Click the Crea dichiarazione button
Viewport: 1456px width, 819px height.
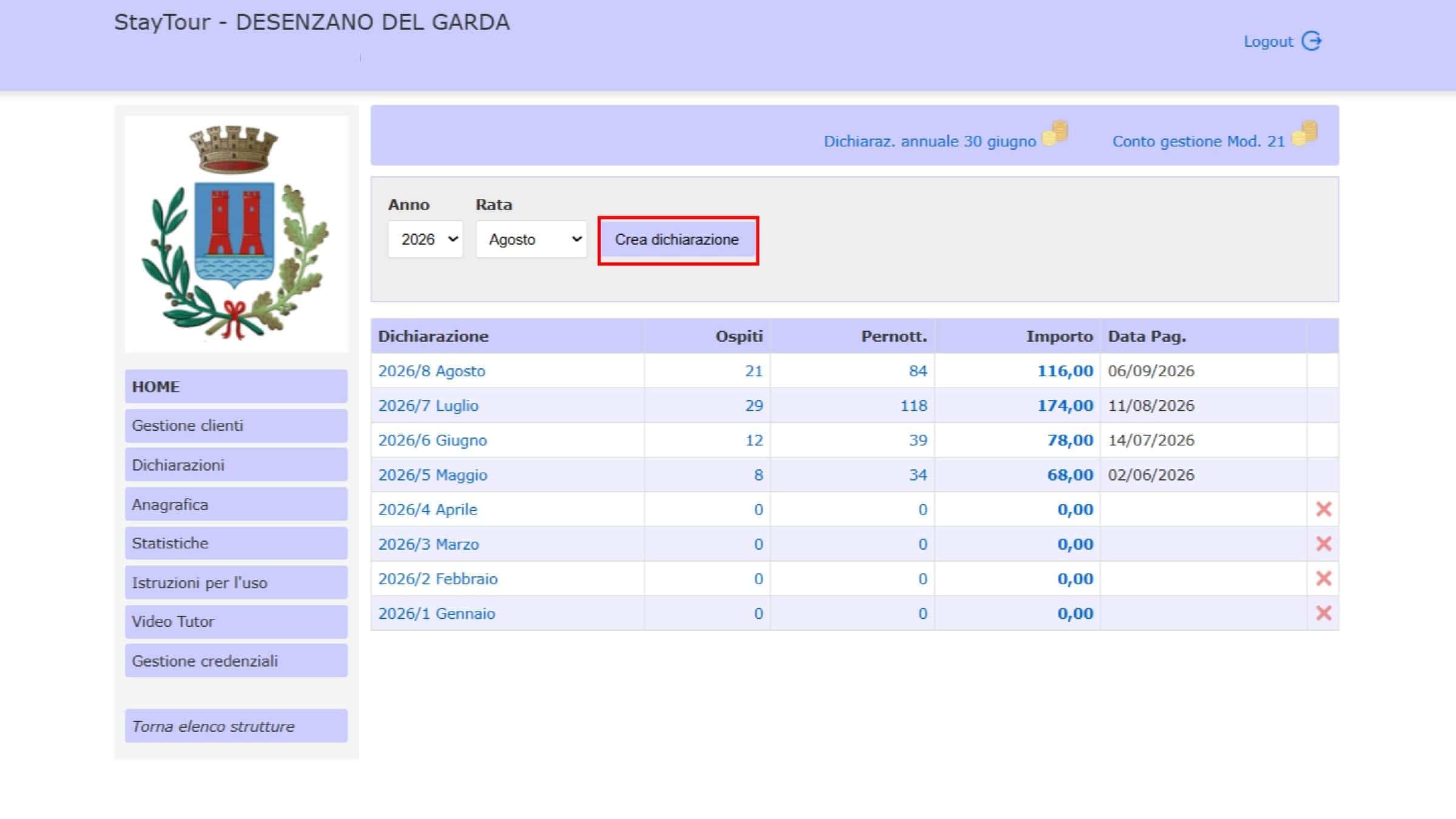(677, 240)
